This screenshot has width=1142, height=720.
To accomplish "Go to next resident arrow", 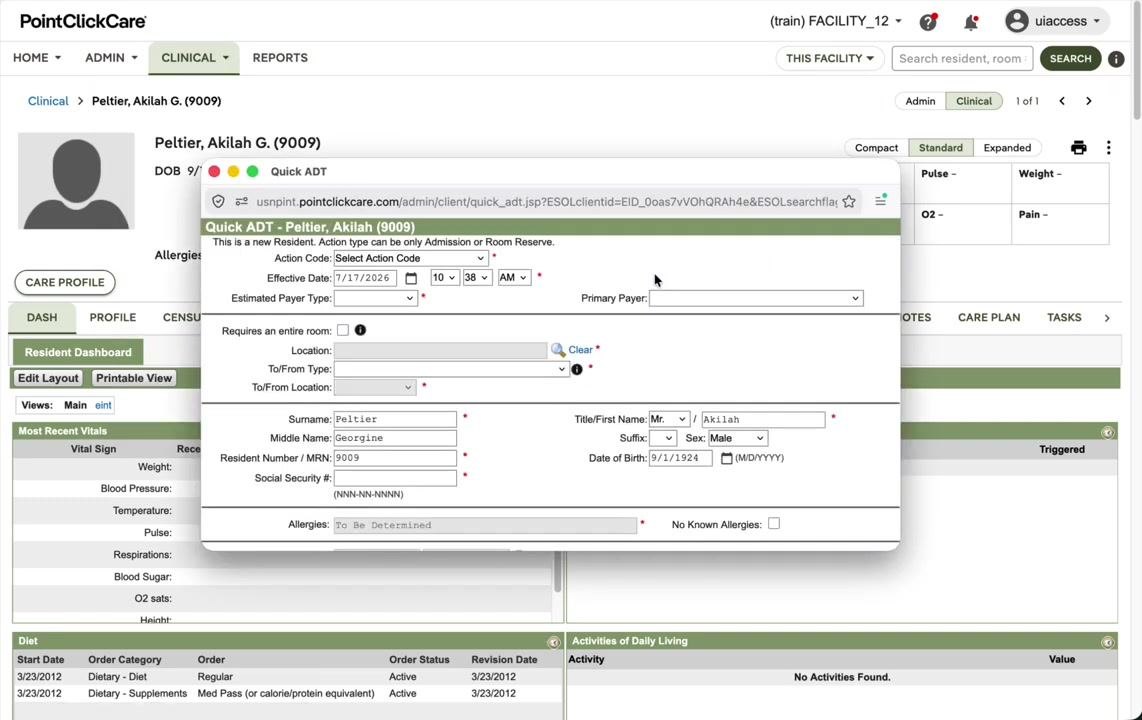I will (1089, 101).
